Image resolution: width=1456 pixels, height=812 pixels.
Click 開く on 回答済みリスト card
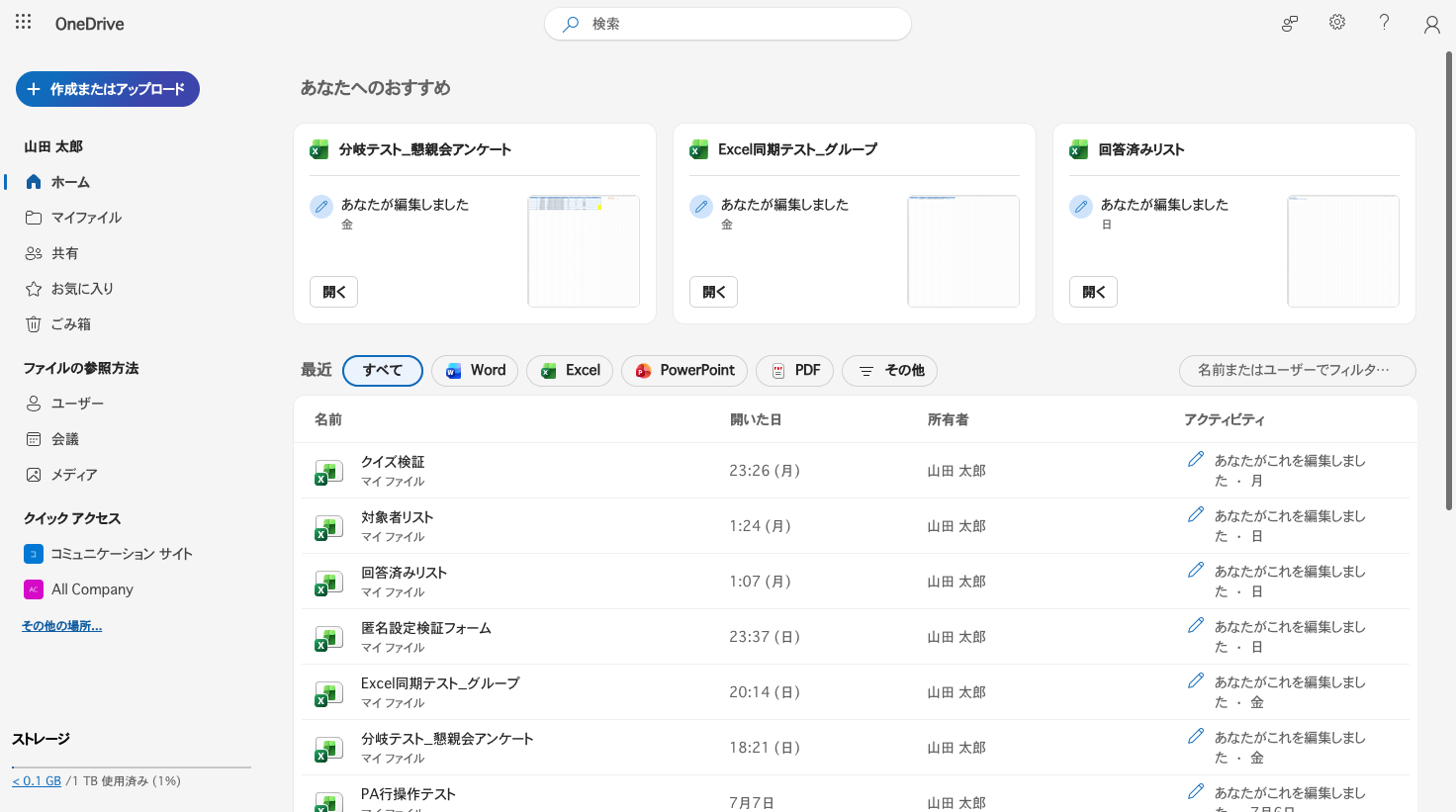pyautogui.click(x=1094, y=292)
